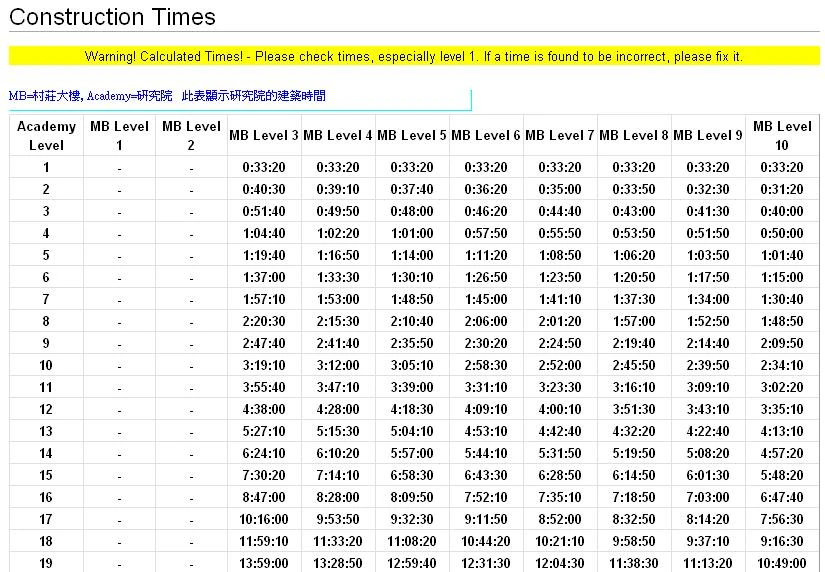The image size is (825, 572).
Task: Click the "2:06:00" cell in row 8
Action: point(486,322)
